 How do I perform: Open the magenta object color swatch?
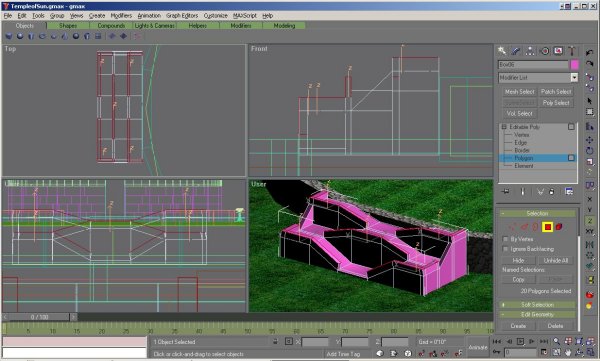(574, 65)
